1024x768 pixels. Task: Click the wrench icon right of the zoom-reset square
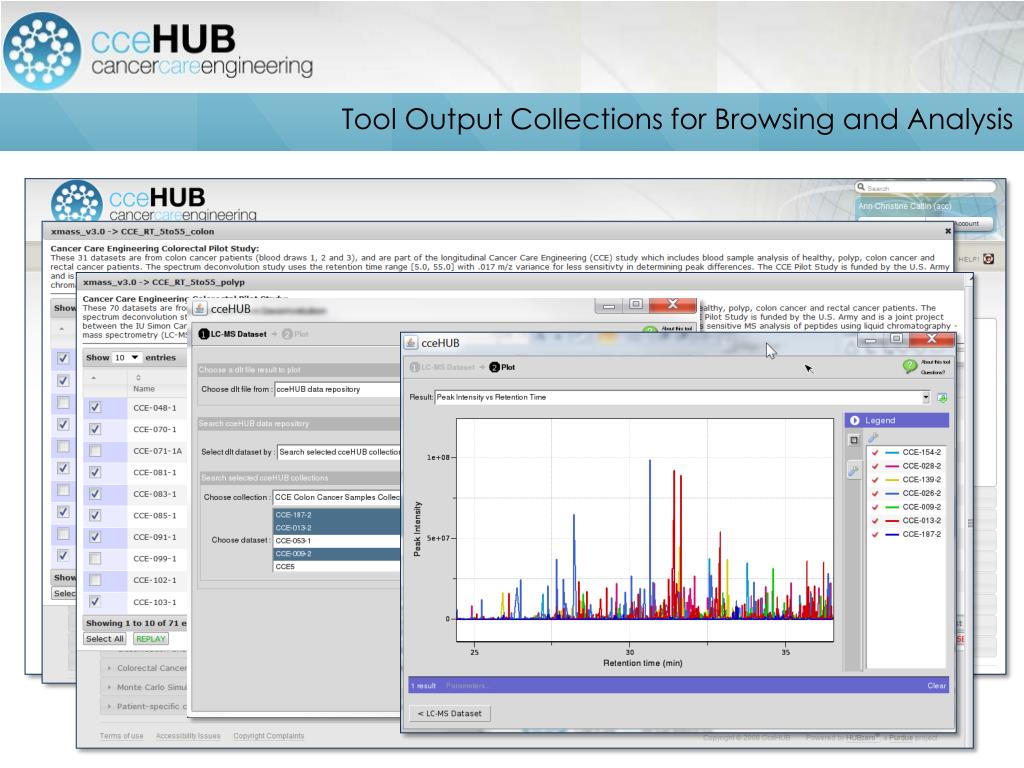[873, 438]
